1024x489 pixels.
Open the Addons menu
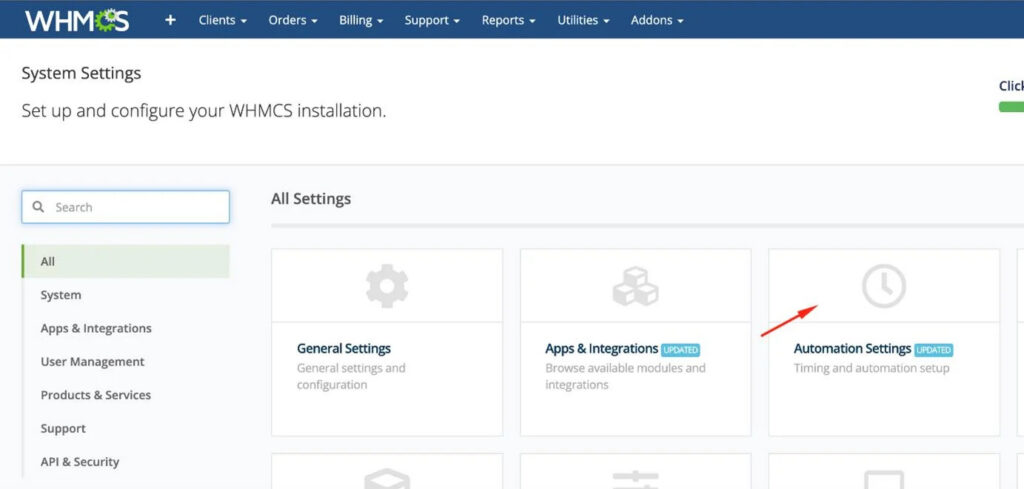[x=657, y=20]
